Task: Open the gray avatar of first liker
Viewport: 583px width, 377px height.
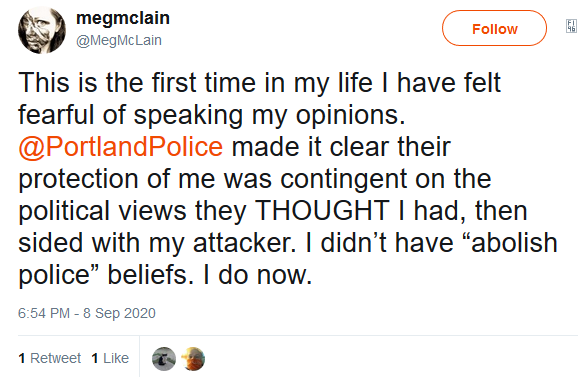Action: (x=164, y=359)
